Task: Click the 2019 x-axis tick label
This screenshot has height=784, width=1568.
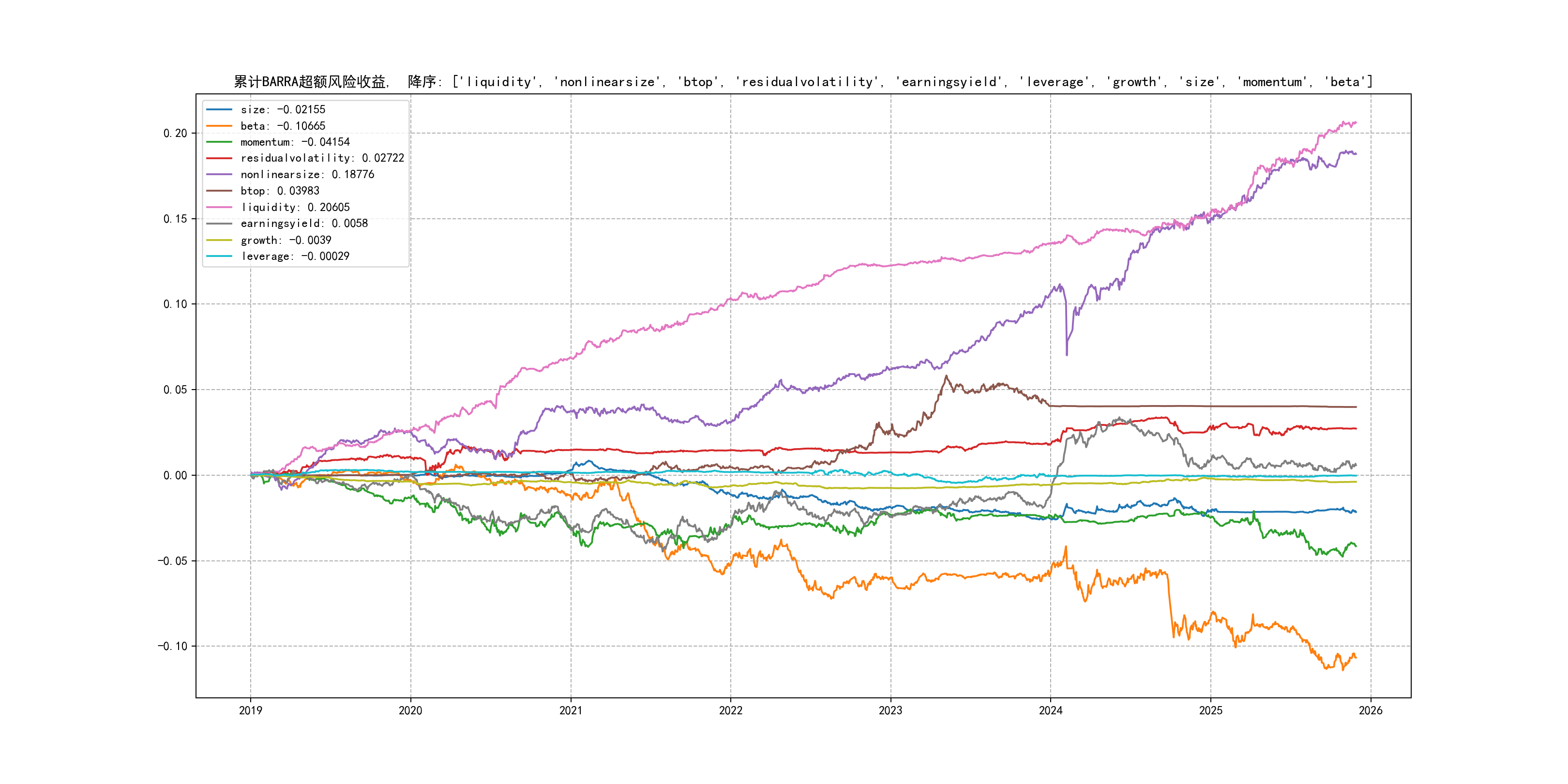Action: 250,710
